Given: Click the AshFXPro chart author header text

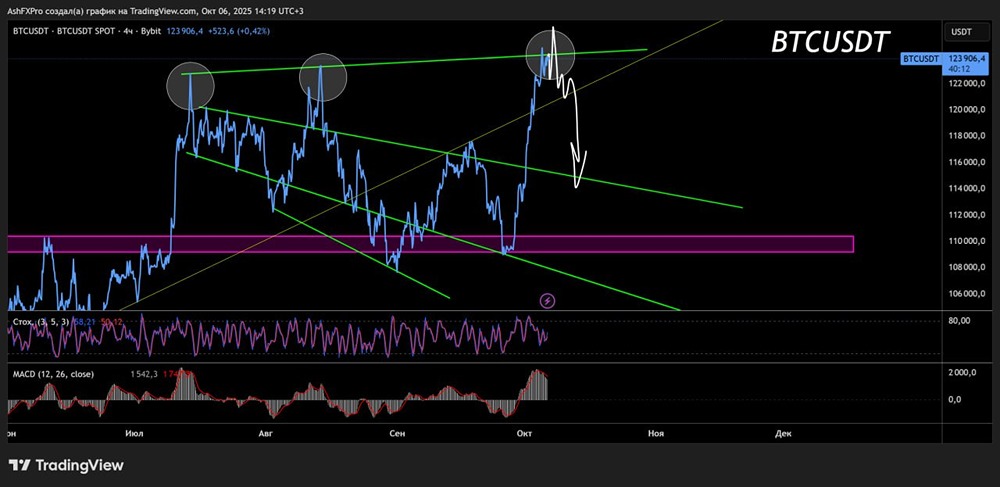Looking at the screenshot, I should pos(156,10).
